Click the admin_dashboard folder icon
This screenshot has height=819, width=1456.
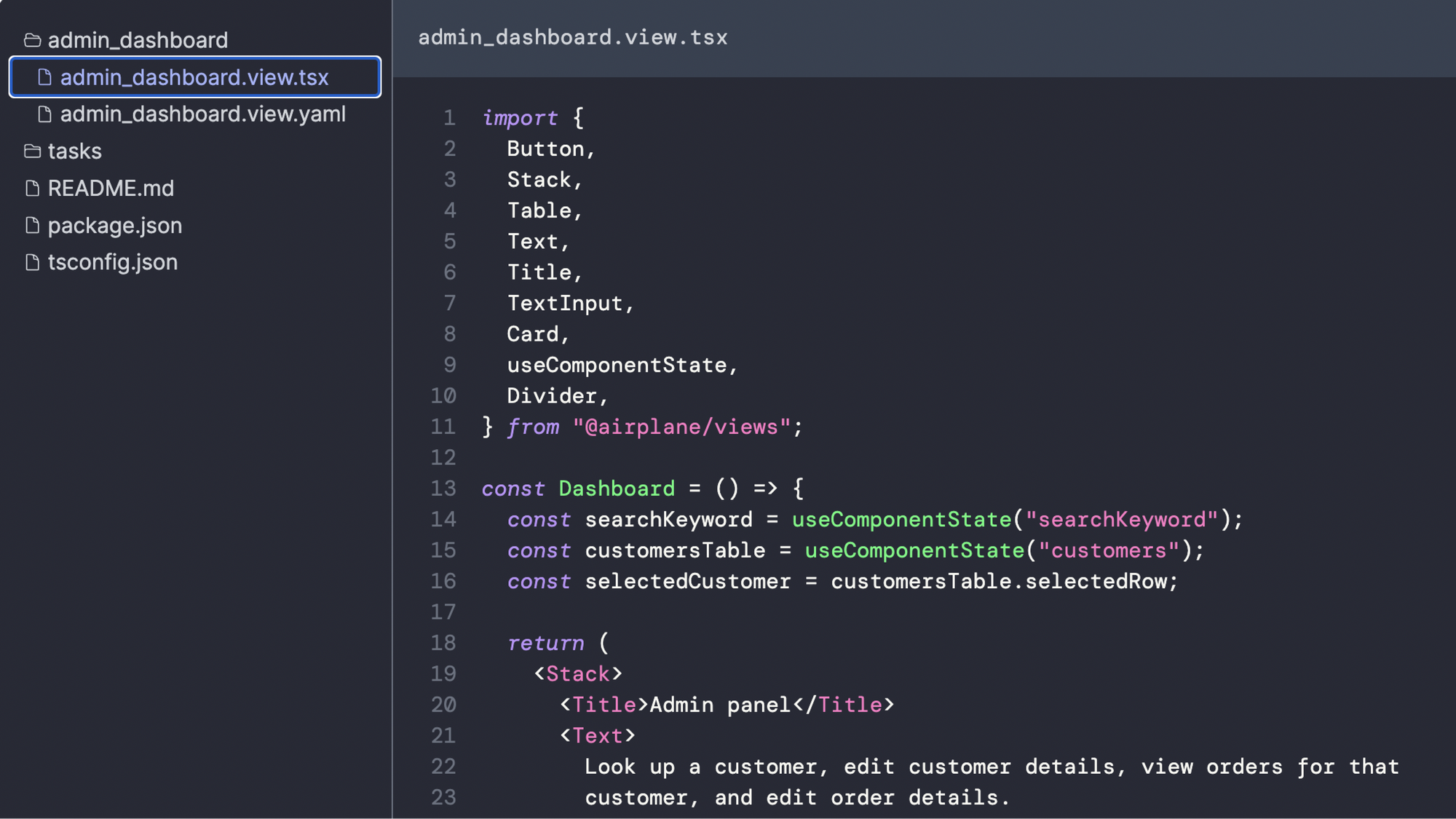coord(32,40)
